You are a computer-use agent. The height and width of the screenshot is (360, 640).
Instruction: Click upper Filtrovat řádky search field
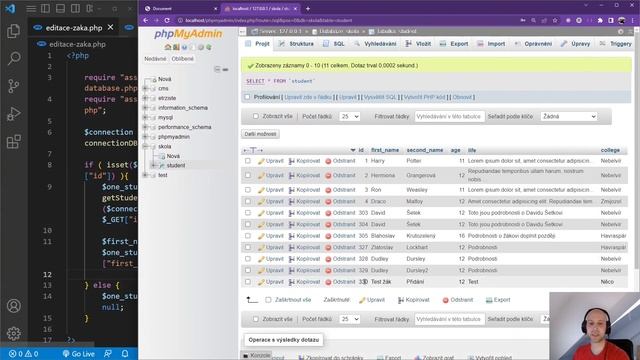449,116
